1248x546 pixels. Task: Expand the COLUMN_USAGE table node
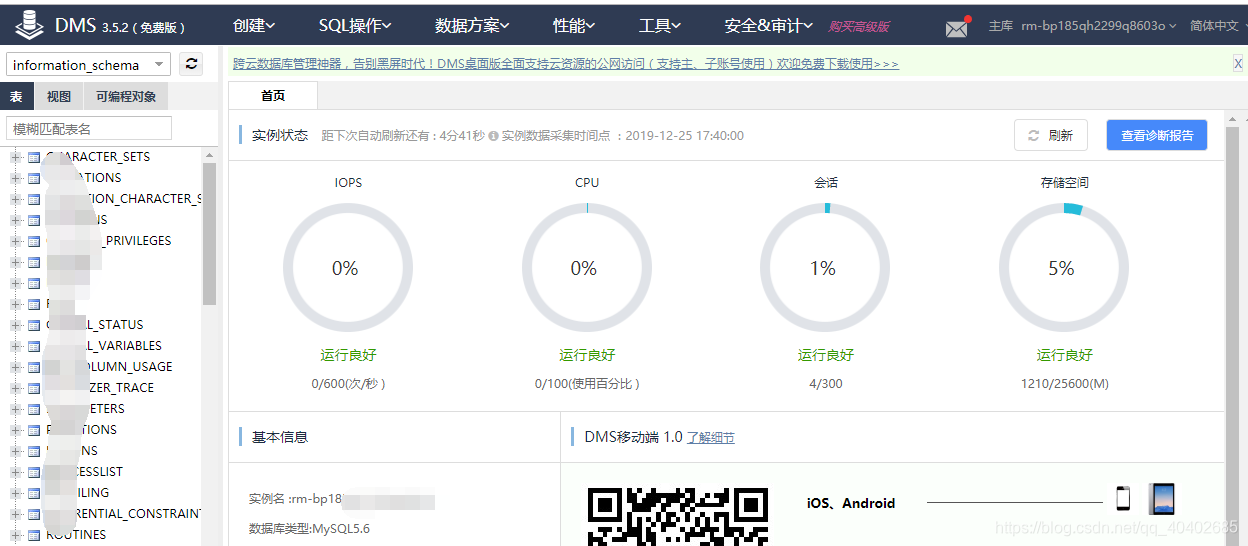click(15, 367)
